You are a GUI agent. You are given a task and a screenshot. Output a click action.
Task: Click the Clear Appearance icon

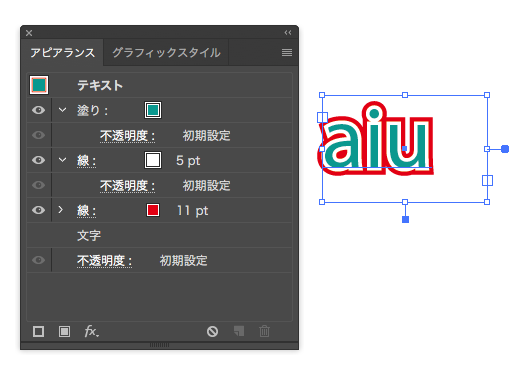212,331
